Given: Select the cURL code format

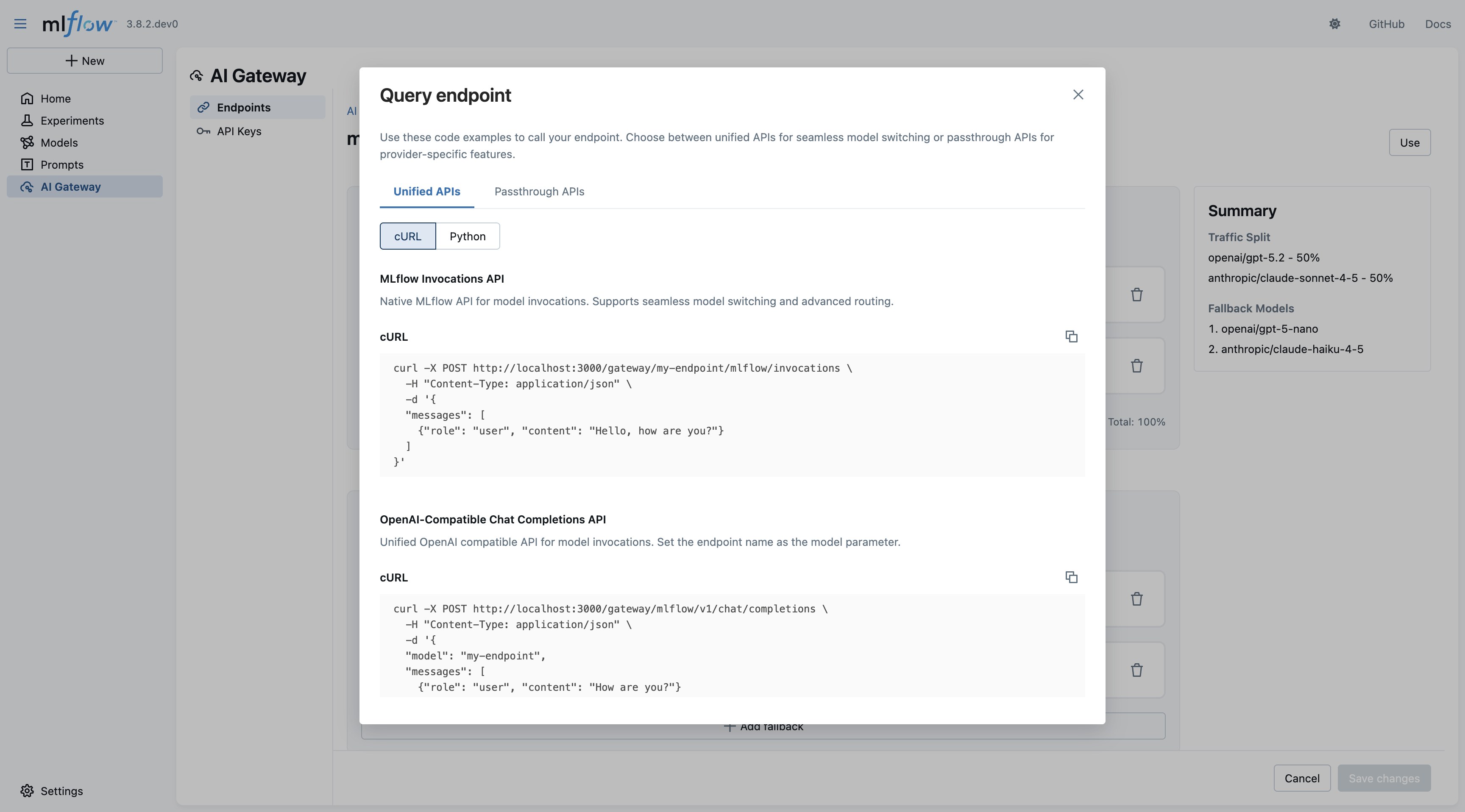Looking at the screenshot, I should (x=407, y=235).
